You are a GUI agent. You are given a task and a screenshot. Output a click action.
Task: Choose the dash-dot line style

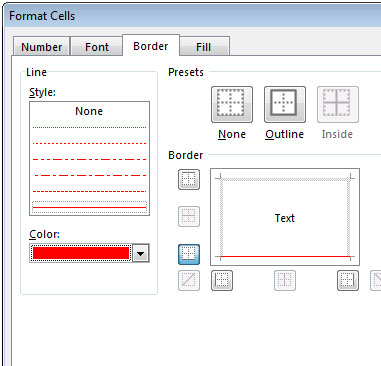coord(90,175)
